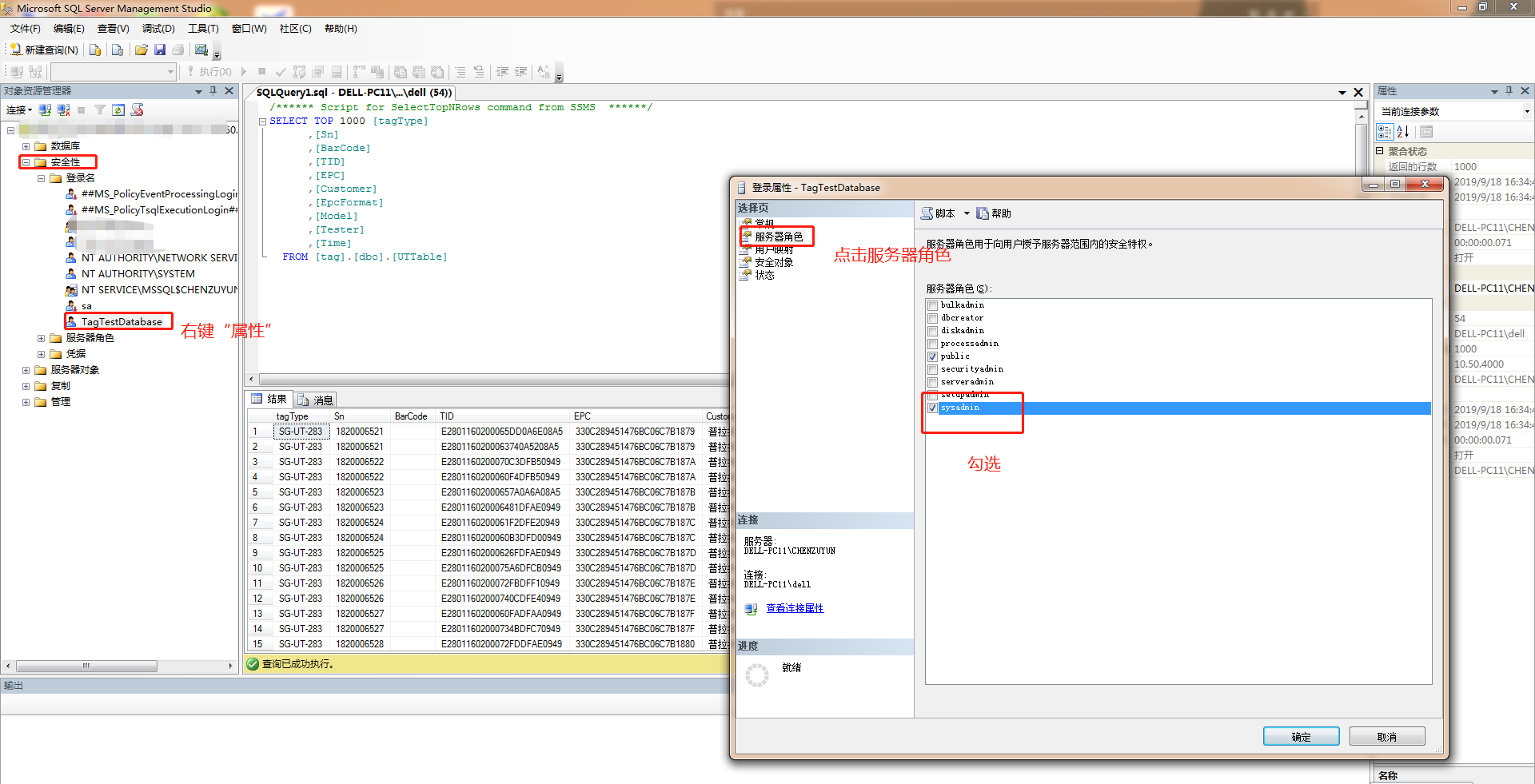Open the 编辑(E) menu
This screenshot has width=1535, height=784.
[69, 29]
